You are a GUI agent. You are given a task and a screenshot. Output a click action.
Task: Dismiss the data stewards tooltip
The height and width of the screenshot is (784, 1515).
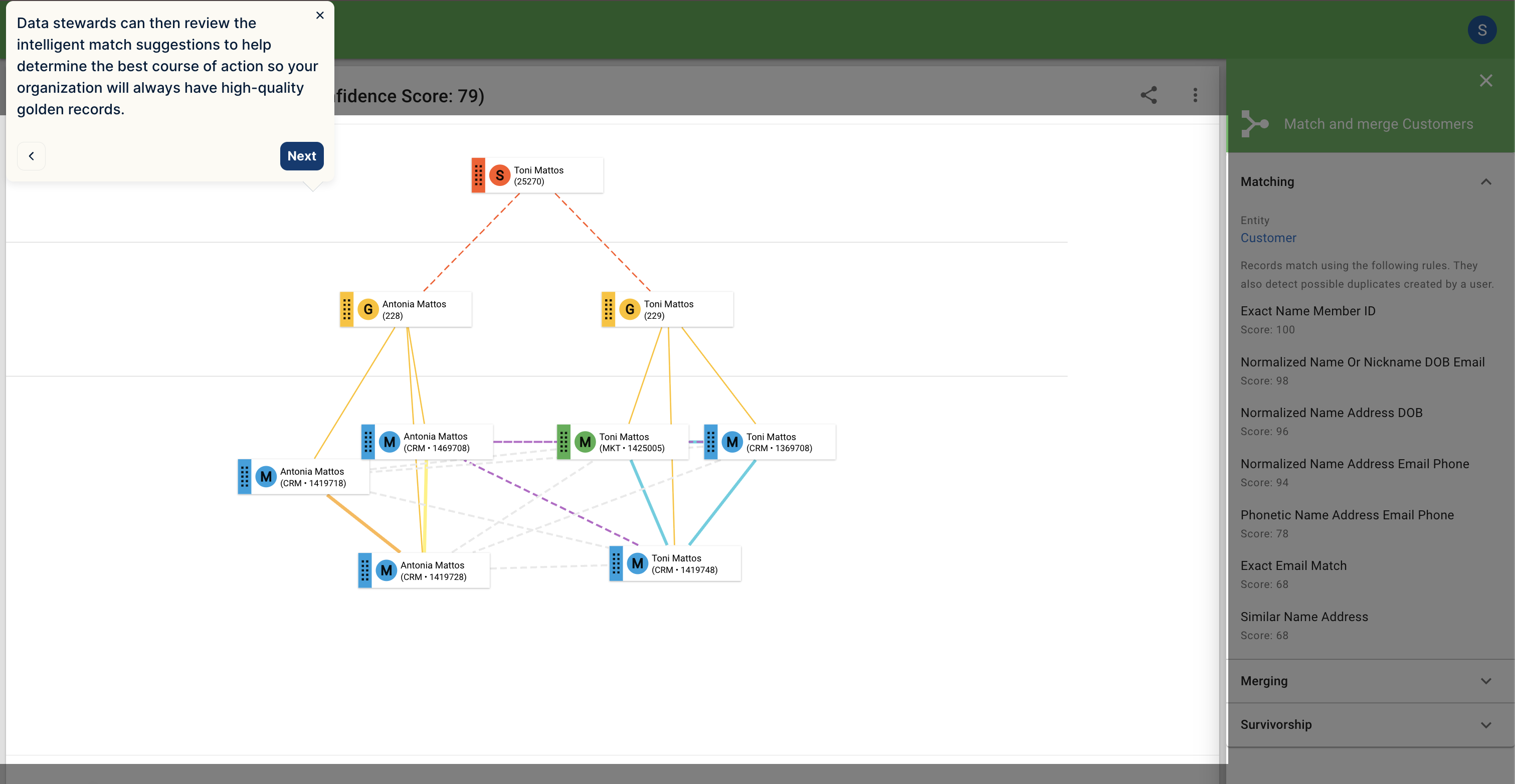click(319, 16)
